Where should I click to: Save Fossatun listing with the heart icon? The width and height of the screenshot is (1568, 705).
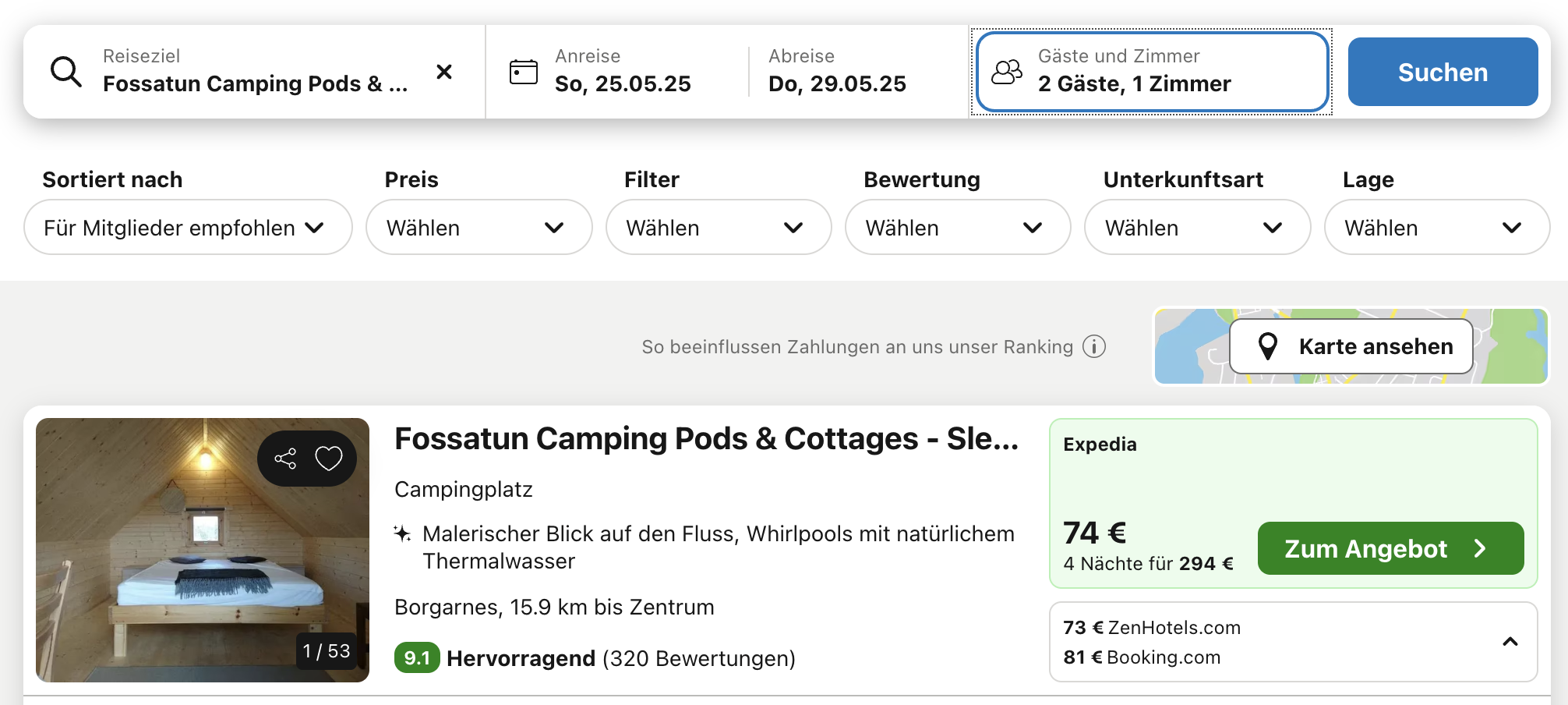pyautogui.click(x=329, y=459)
